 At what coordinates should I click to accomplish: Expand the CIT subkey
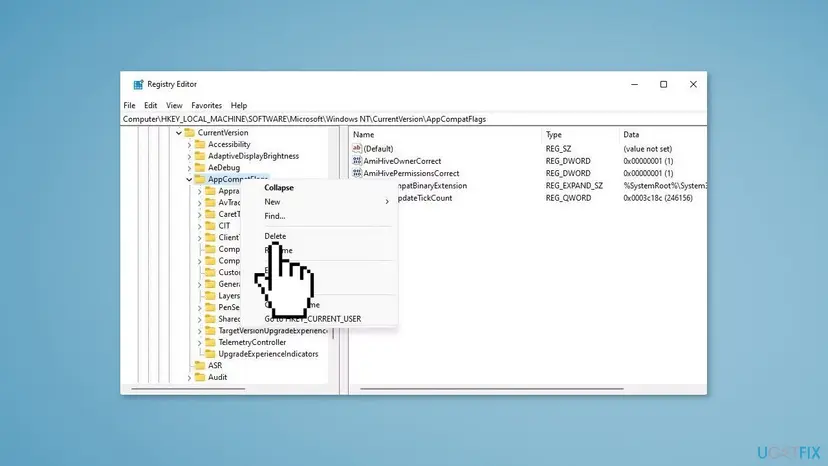tap(200, 226)
